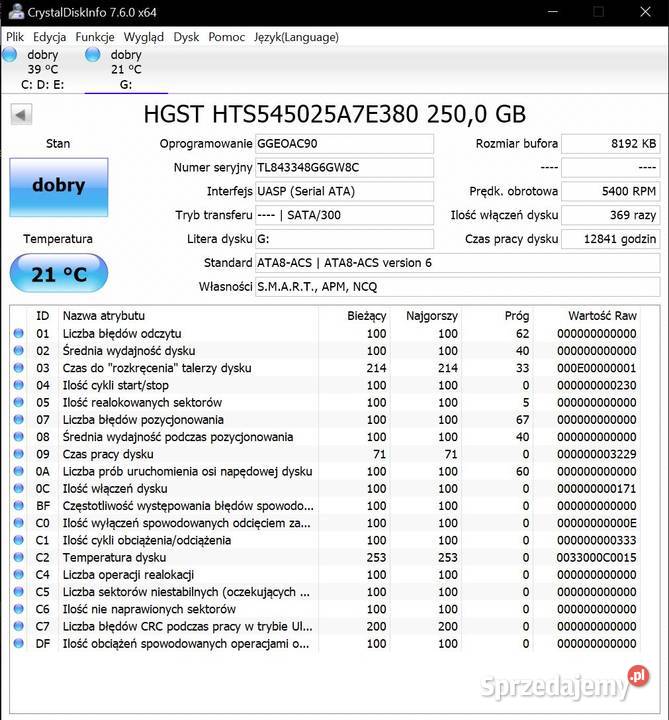Click status icon of Liczba błędów pozycjonowania row
This screenshot has height=720, width=669.
click(x=19, y=420)
